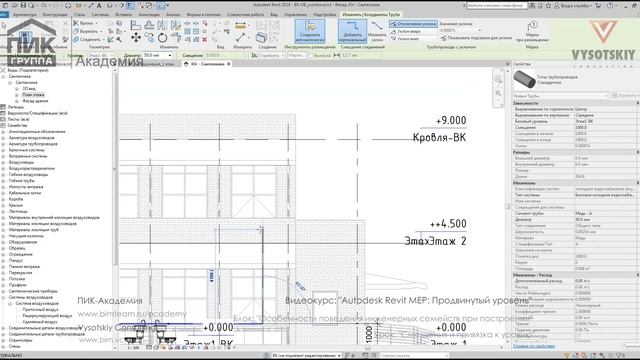Image resolution: width=640 pixels, height=360 pixels.
Task: Open the Level (Уровень) dropdown in options bar
Action: (x=101, y=55)
